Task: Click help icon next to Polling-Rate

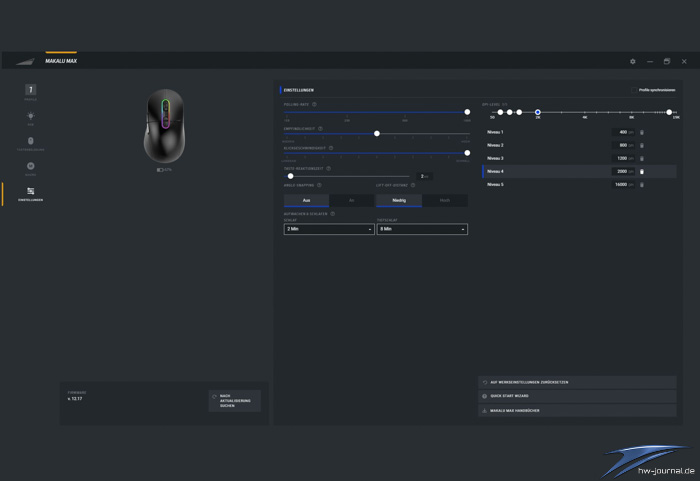Action: (x=315, y=103)
